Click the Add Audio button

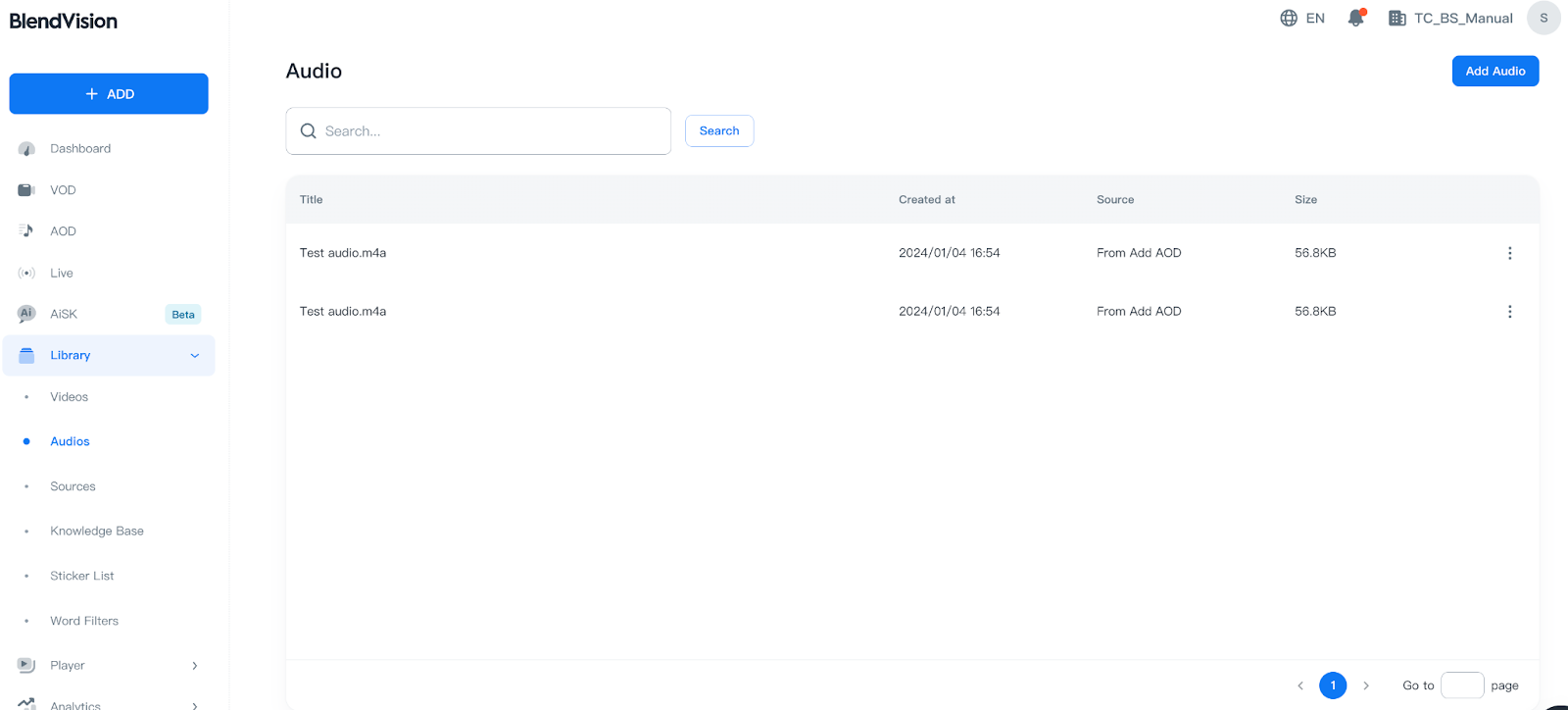coord(1494,71)
